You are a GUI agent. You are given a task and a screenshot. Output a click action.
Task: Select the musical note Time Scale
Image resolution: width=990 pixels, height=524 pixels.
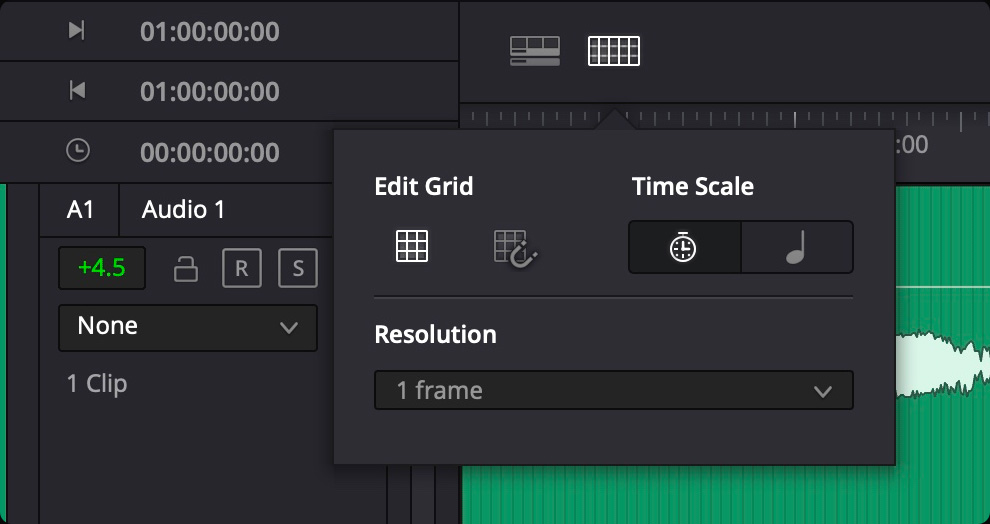click(x=796, y=247)
